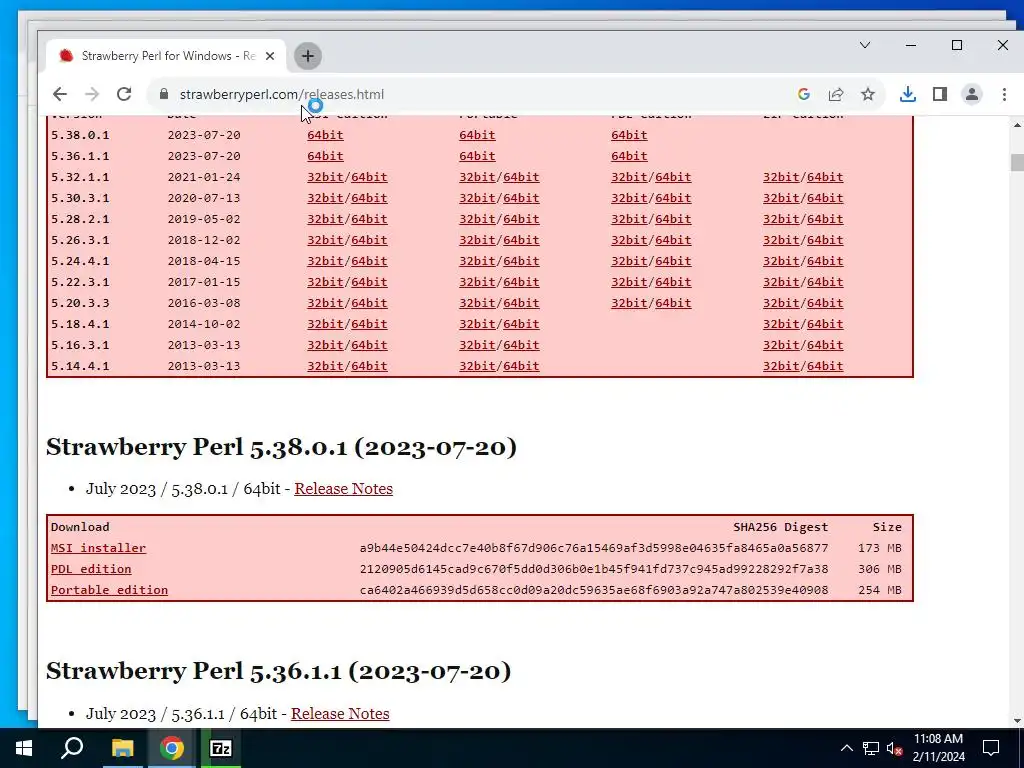Click the Portable edition download link
Screen dimensions: 1024x768
(x=110, y=590)
